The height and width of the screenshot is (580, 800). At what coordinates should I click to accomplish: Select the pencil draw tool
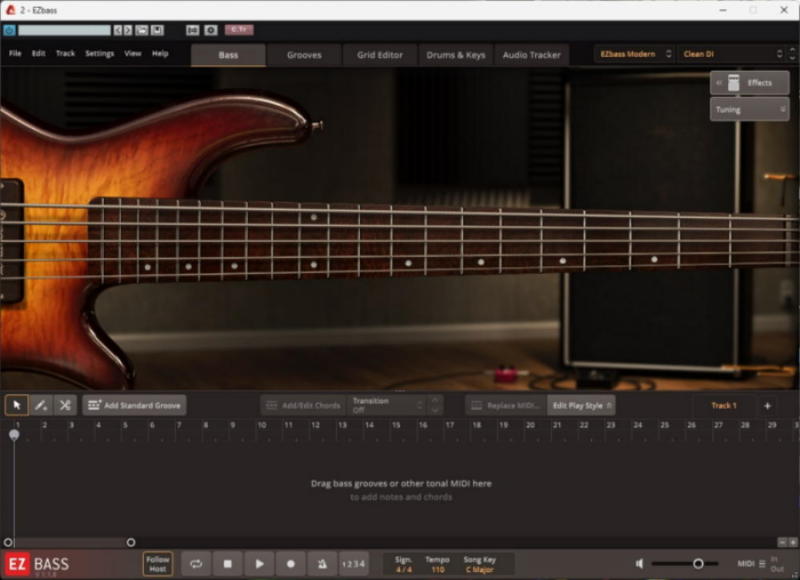(x=41, y=405)
